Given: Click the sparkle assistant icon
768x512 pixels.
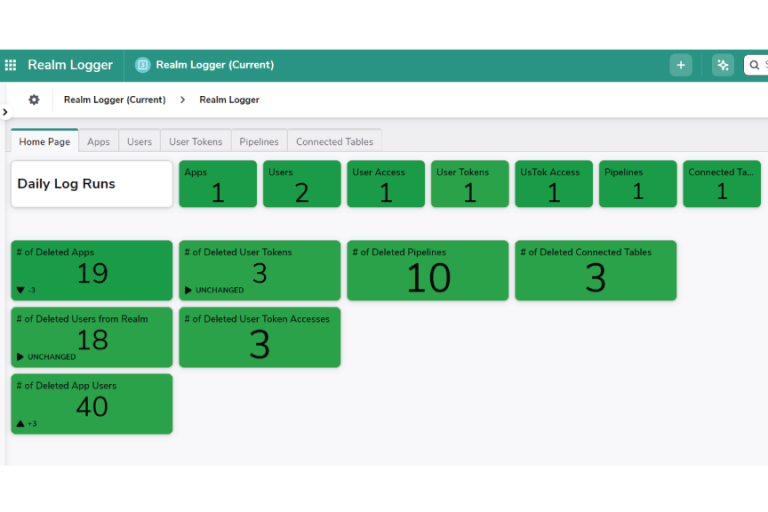Looking at the screenshot, I should (723, 65).
